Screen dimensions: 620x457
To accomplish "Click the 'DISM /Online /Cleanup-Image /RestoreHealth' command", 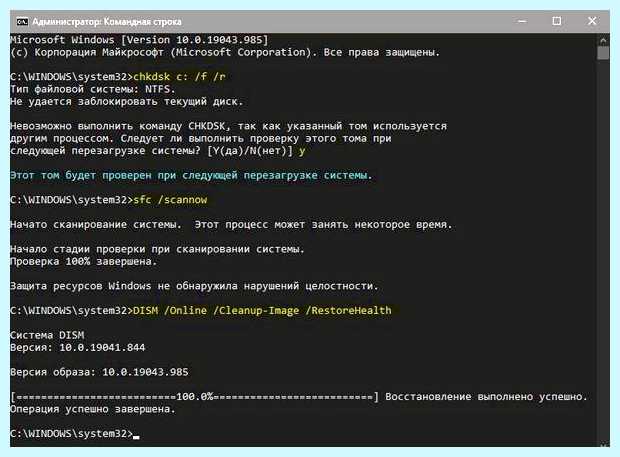I will coord(262,310).
